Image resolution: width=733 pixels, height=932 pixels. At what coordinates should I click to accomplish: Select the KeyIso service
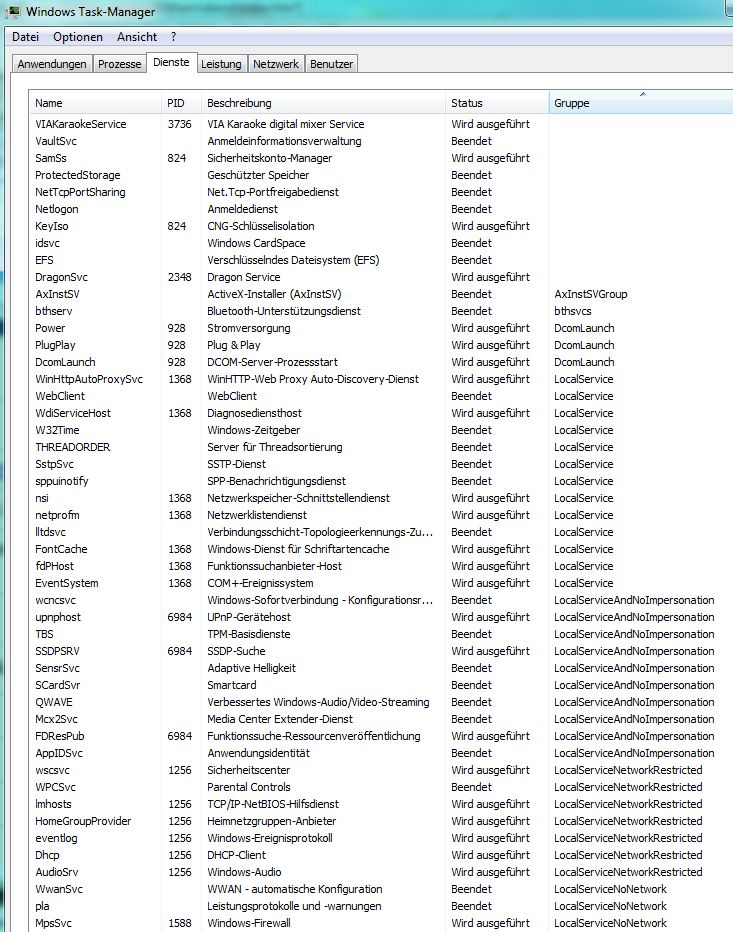52,226
